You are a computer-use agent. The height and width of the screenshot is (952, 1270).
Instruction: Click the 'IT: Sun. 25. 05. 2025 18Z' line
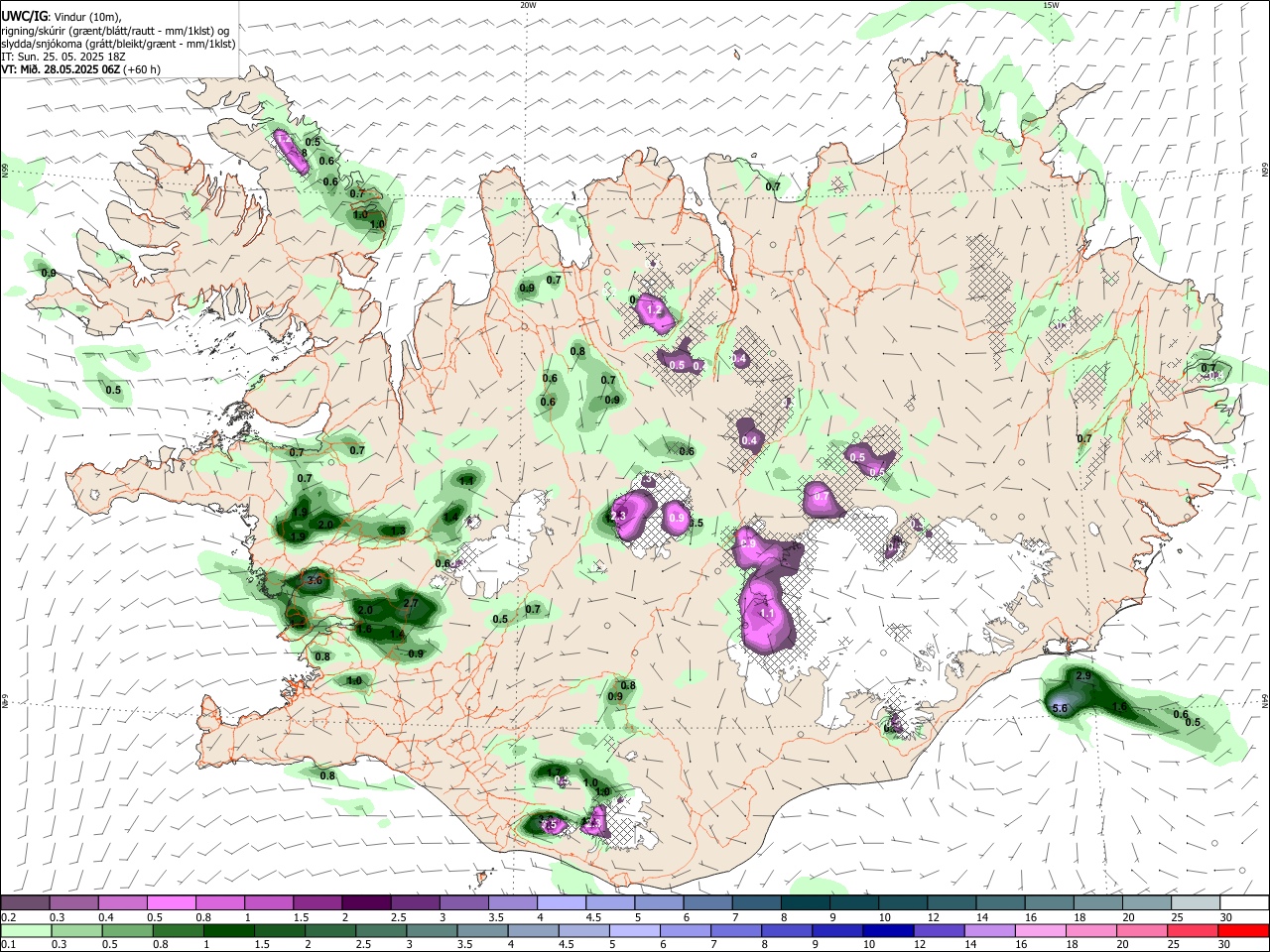coord(63,57)
